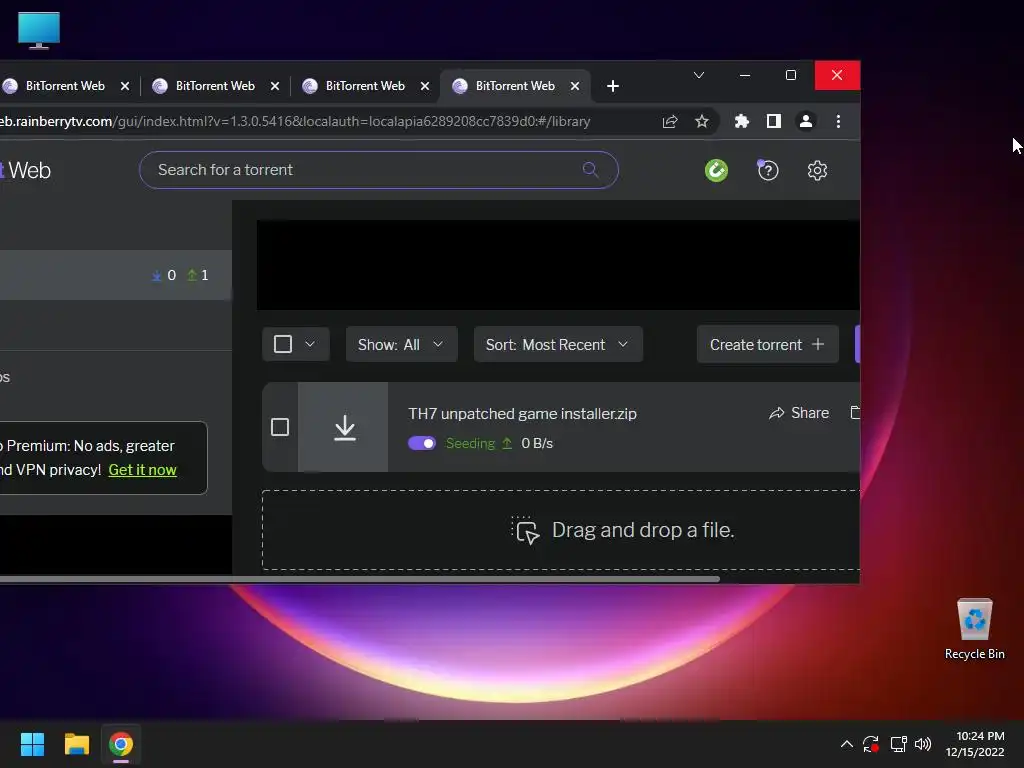Share the TH7 unpatched game installer torrent
Screen dimensions: 1024x768
pos(799,413)
